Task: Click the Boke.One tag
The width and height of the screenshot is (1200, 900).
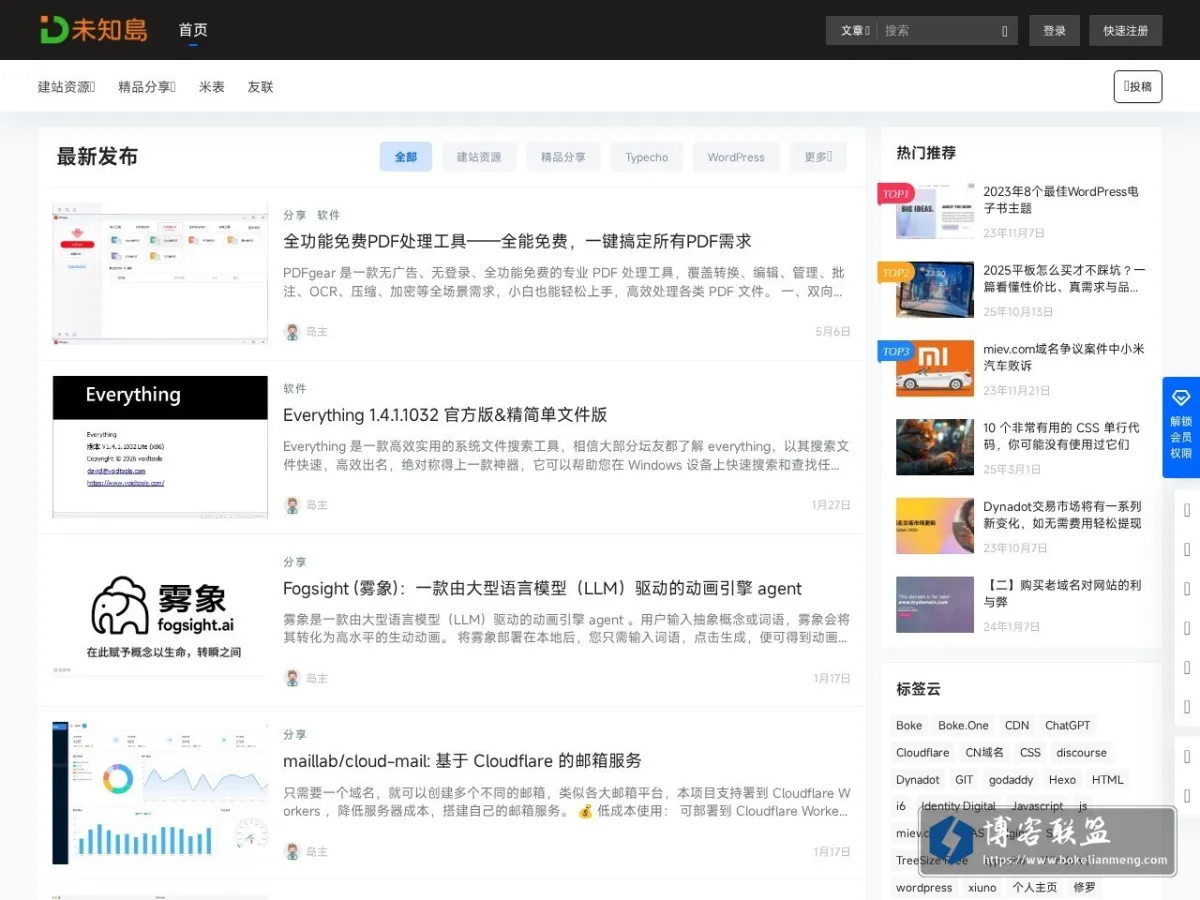Action: point(963,726)
